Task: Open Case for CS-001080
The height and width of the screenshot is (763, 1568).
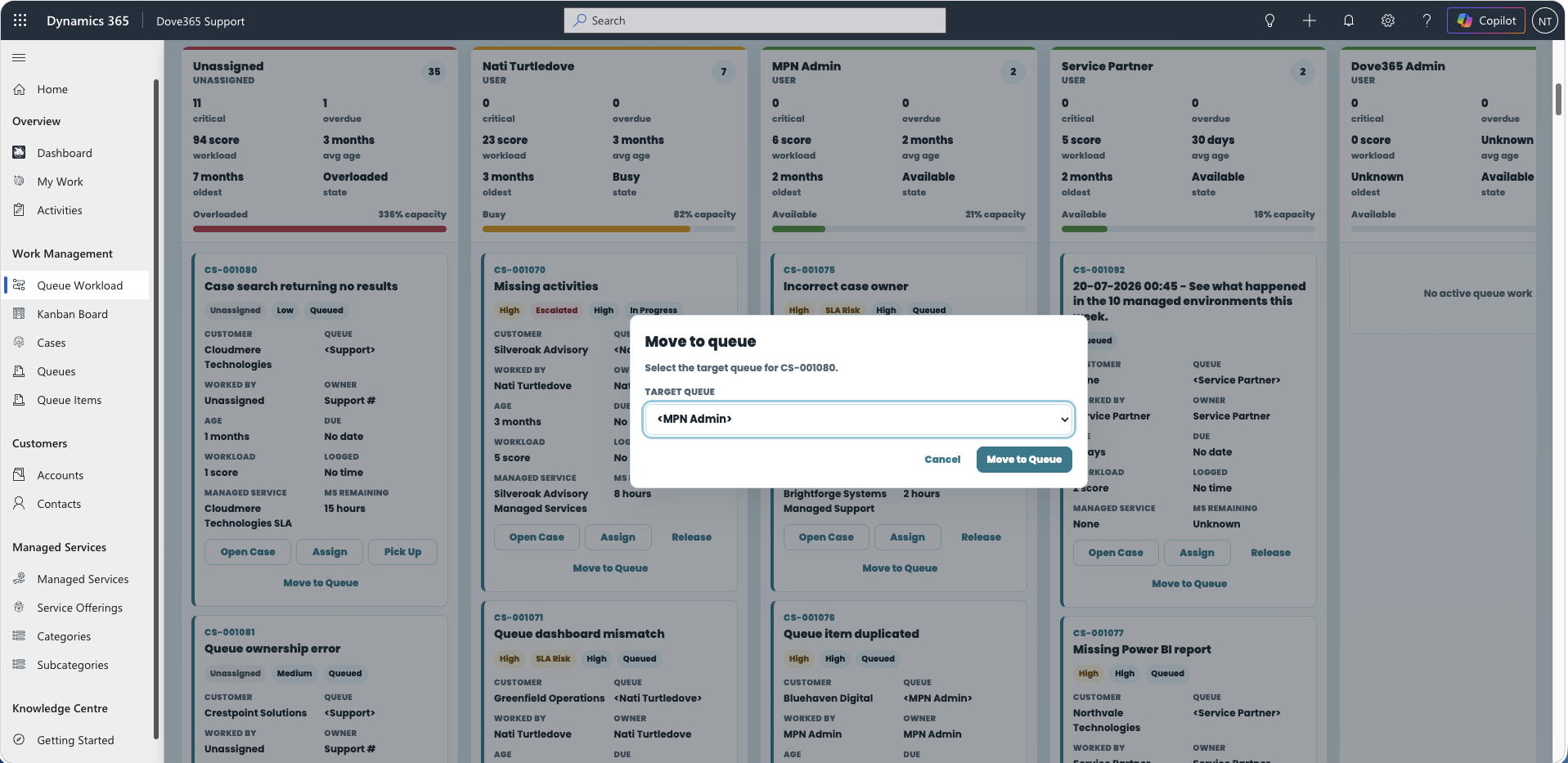Action: 248,552
